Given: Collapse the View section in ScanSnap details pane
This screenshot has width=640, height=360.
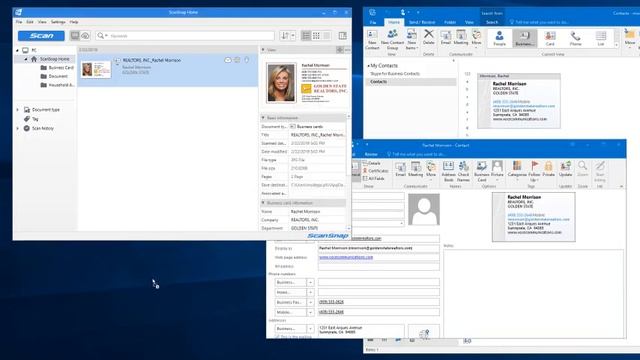Looking at the screenshot, I should (x=263, y=50).
